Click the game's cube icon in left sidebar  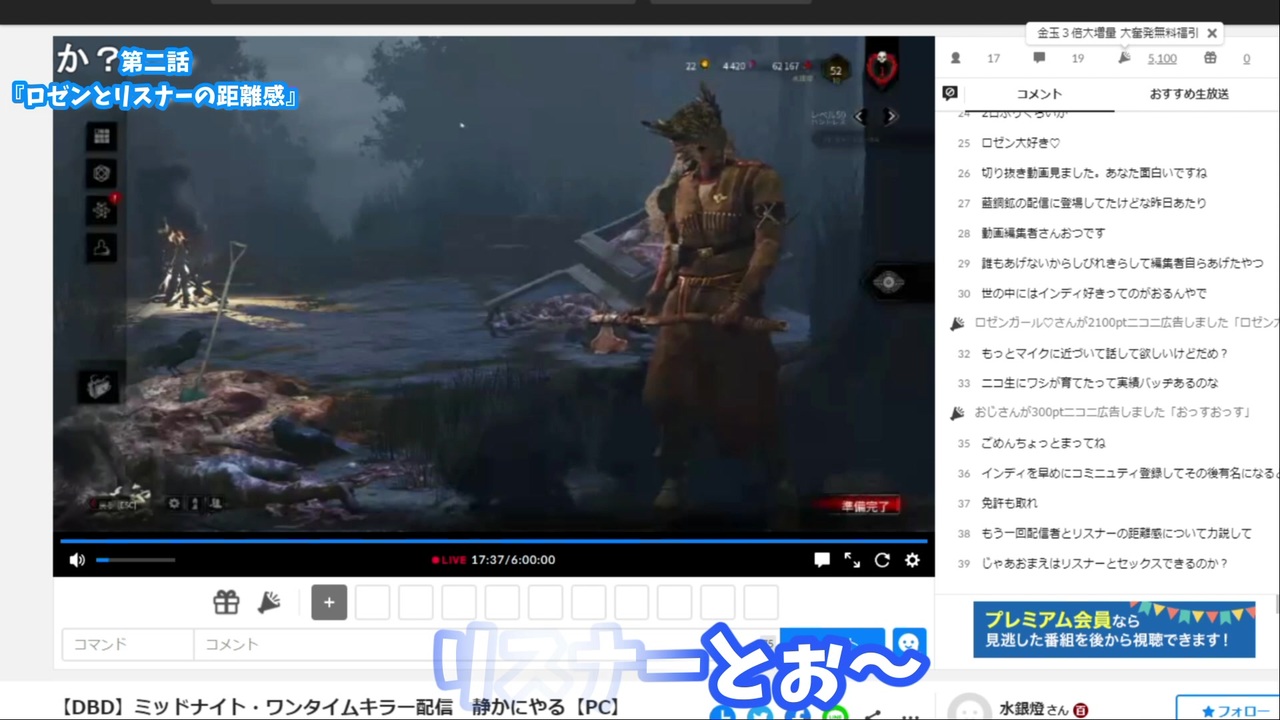coord(101,173)
